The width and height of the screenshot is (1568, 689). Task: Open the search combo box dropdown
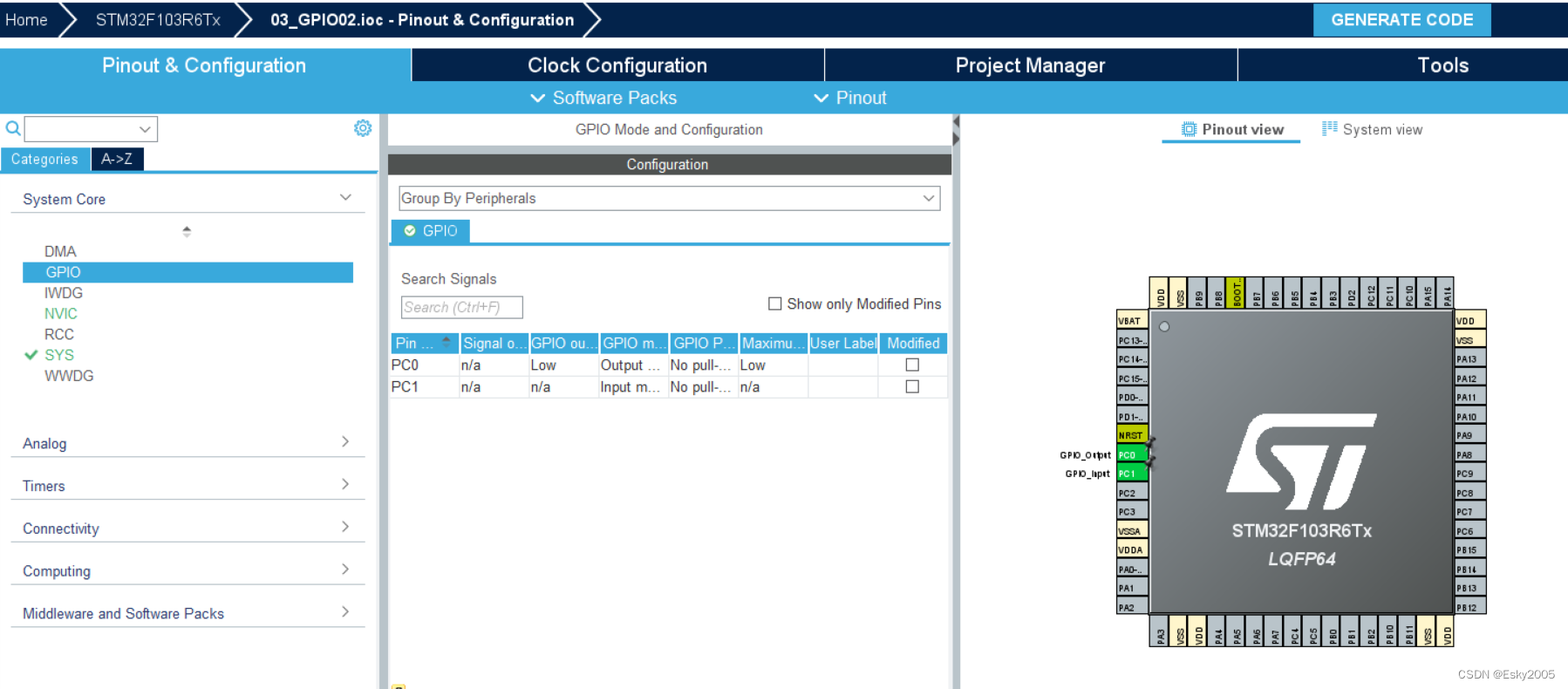click(145, 129)
